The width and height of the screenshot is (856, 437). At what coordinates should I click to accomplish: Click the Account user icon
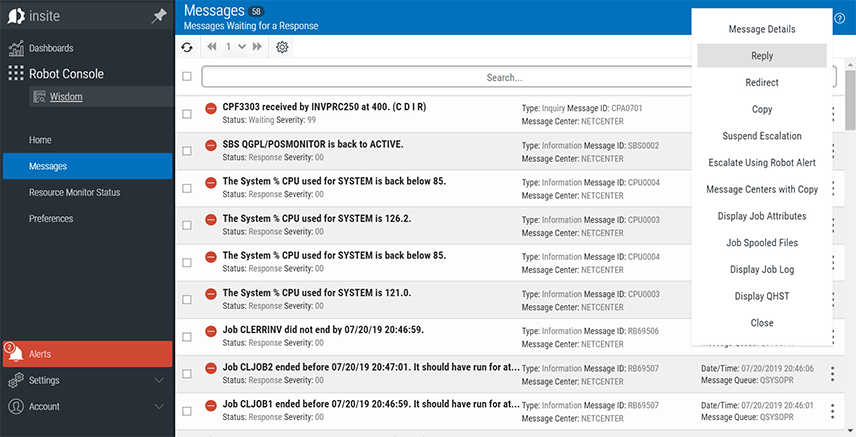pyautogui.click(x=16, y=406)
